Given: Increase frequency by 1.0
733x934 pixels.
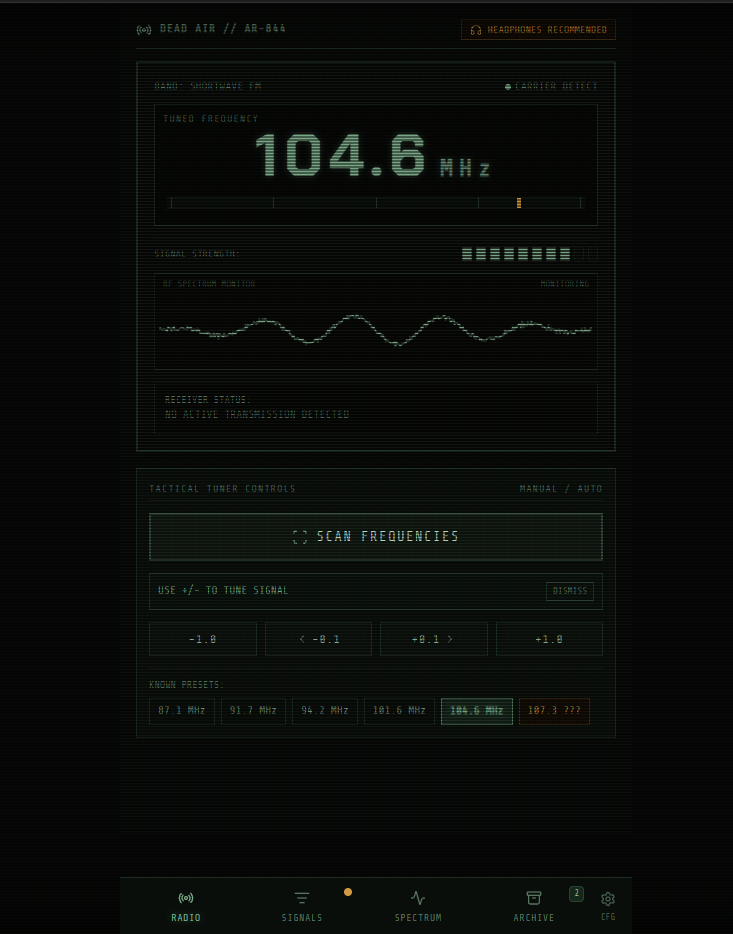Looking at the screenshot, I should [549, 639].
